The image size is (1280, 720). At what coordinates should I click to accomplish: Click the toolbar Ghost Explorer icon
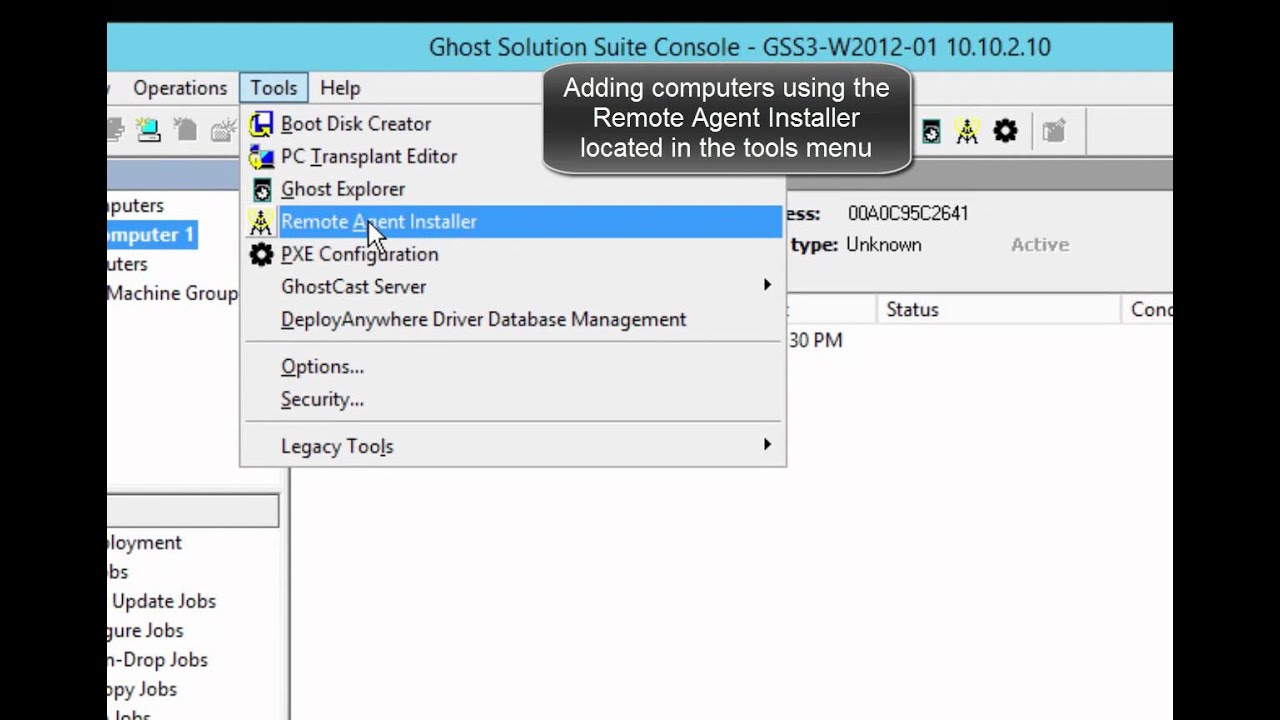click(931, 131)
